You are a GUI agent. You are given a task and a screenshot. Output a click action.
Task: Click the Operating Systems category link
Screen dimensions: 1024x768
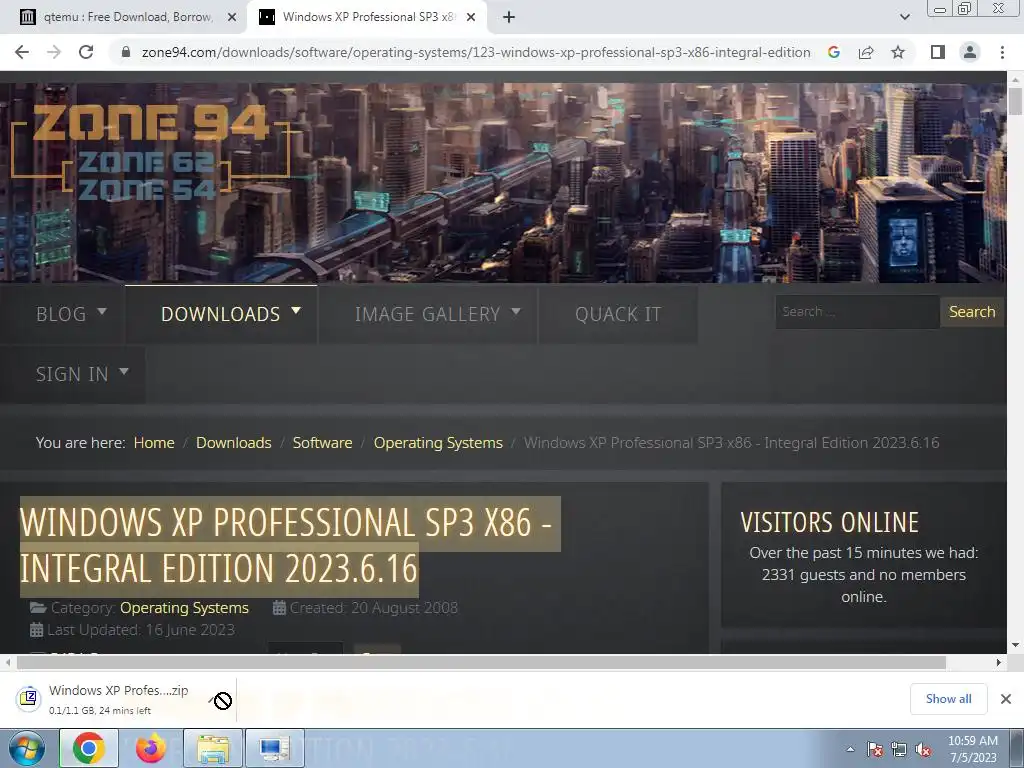[184, 608]
